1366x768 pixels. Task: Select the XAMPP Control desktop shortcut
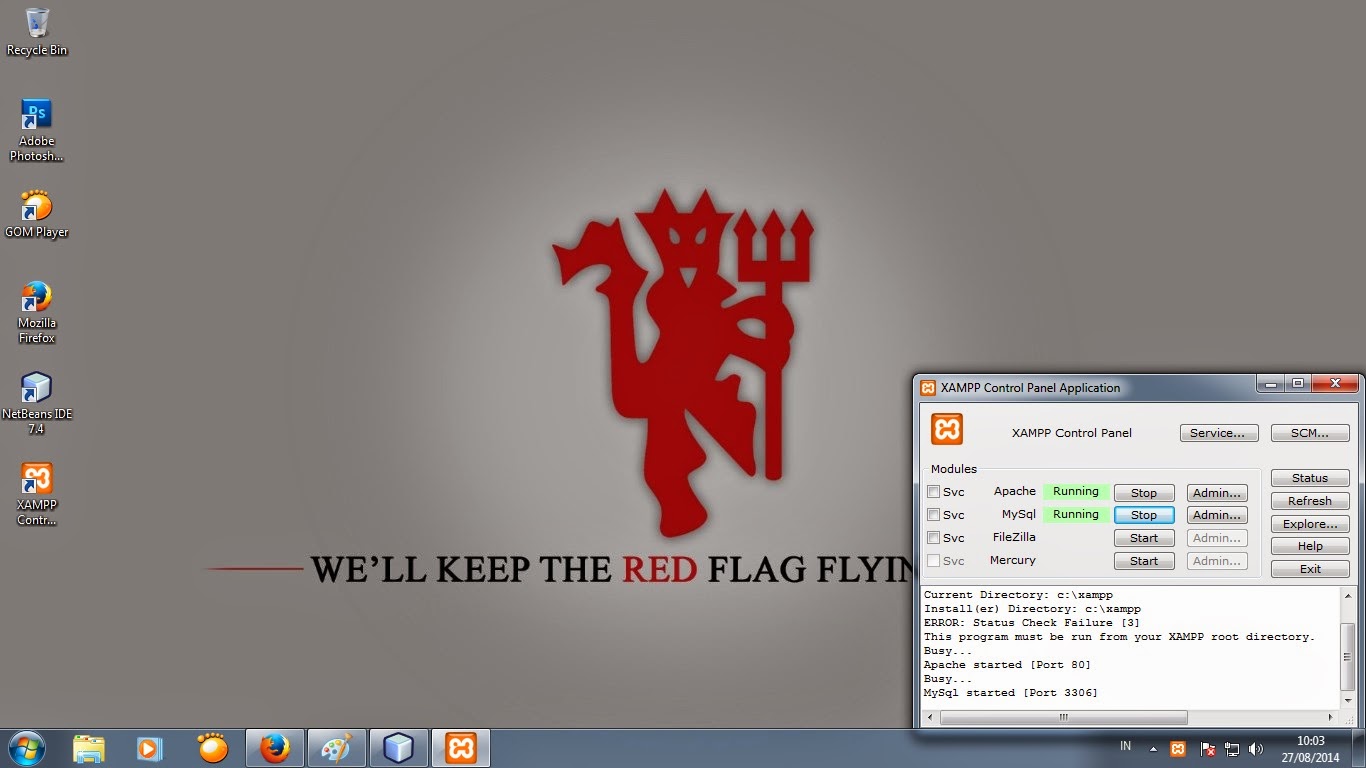pyautogui.click(x=37, y=494)
